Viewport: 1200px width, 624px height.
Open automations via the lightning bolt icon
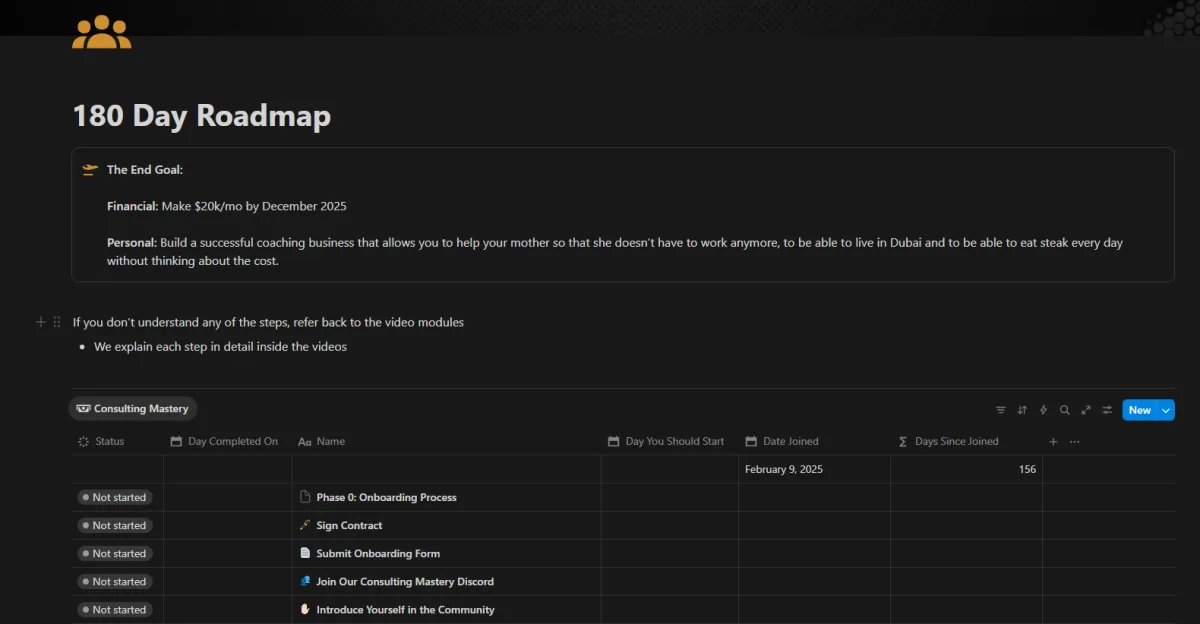pyautogui.click(x=1044, y=410)
